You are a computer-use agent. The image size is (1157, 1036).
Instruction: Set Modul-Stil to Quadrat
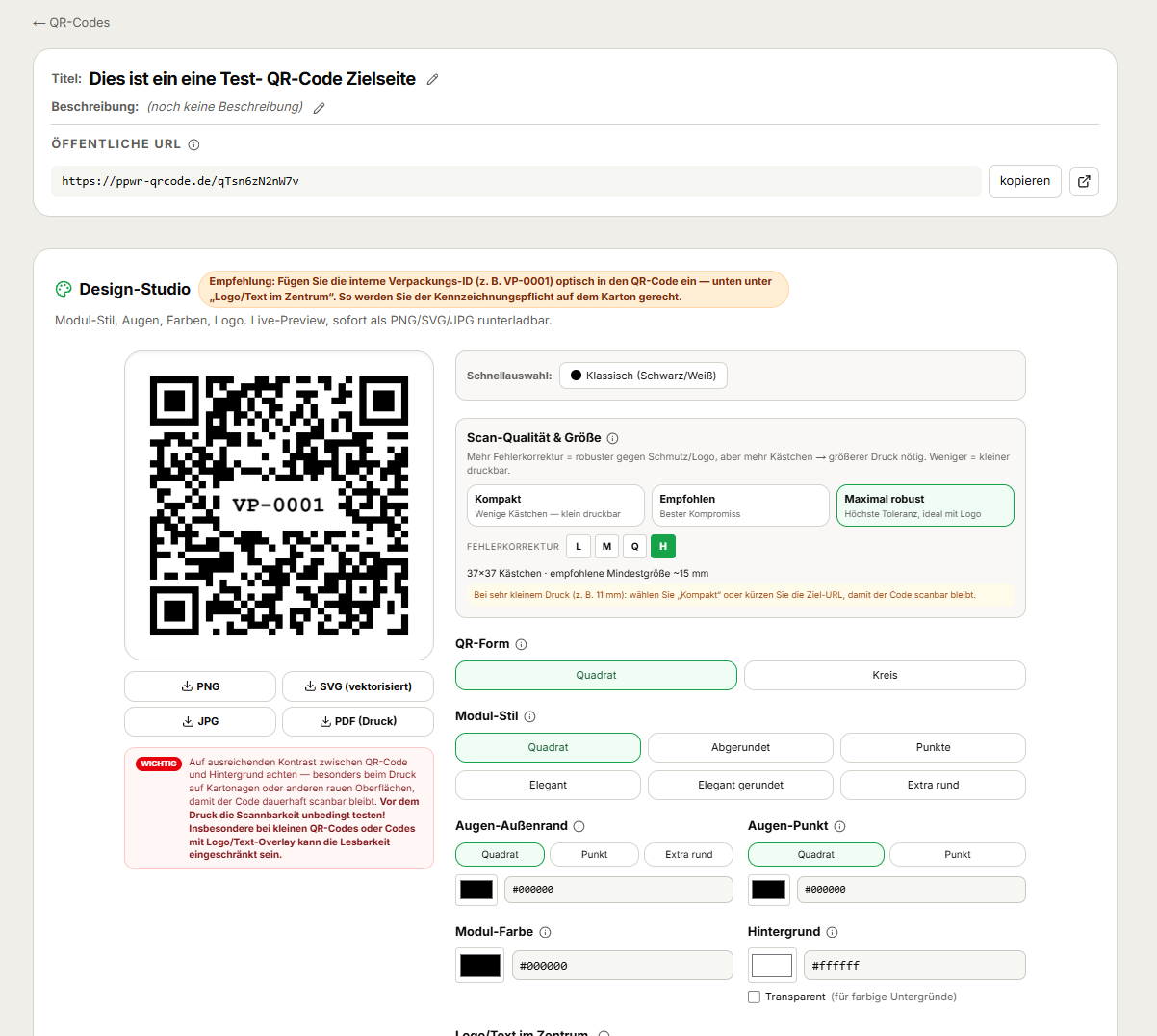click(548, 747)
